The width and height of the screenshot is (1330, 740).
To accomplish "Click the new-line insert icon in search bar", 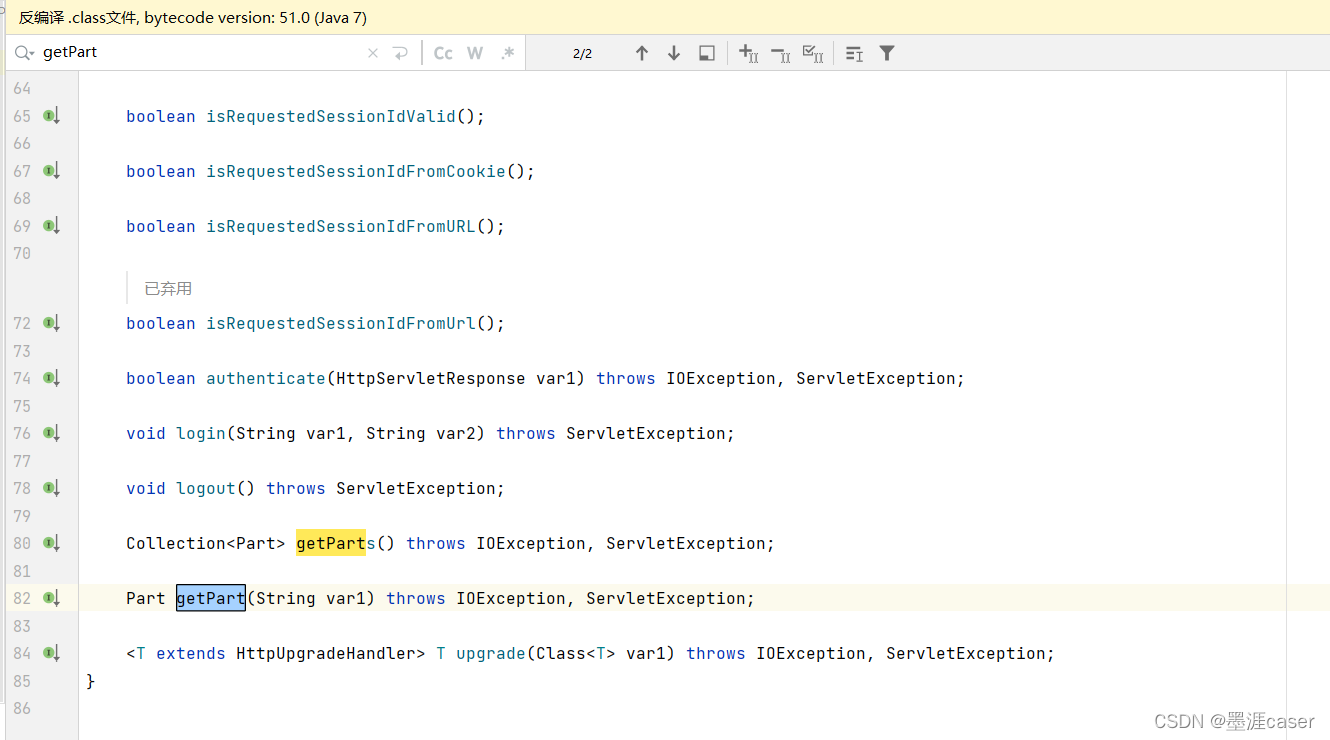I will pos(399,52).
